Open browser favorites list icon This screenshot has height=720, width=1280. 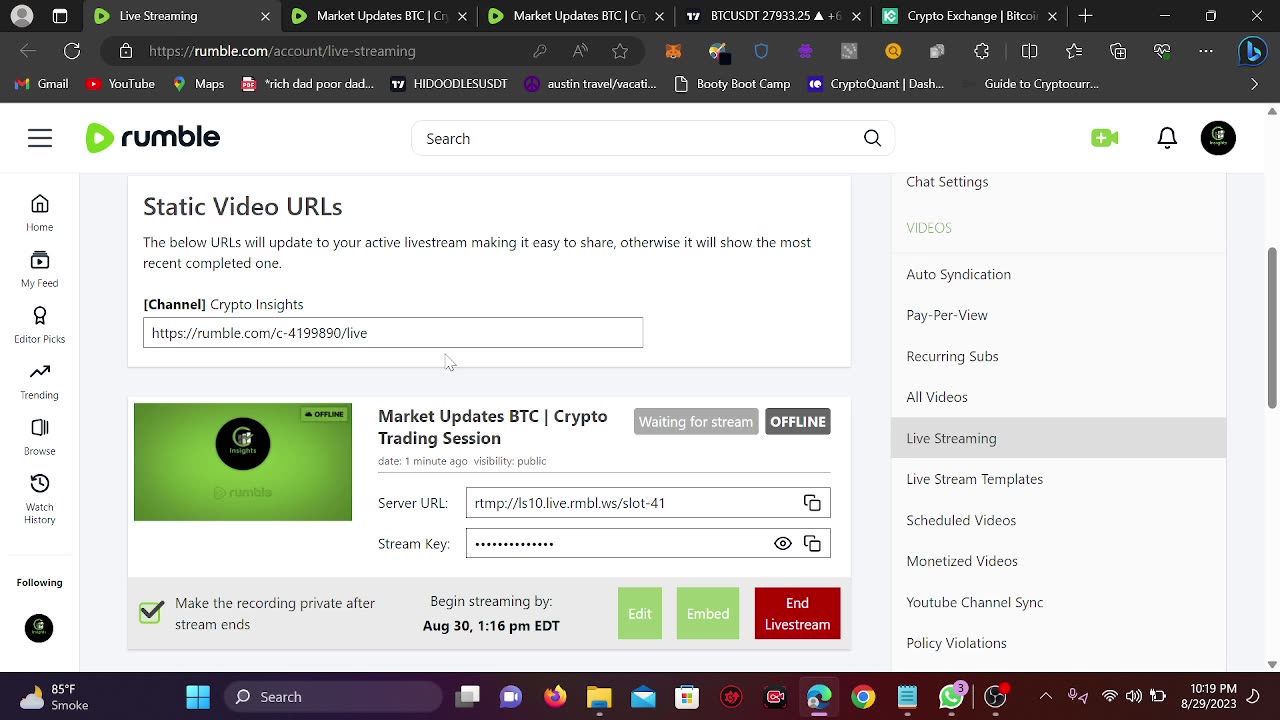point(1074,51)
